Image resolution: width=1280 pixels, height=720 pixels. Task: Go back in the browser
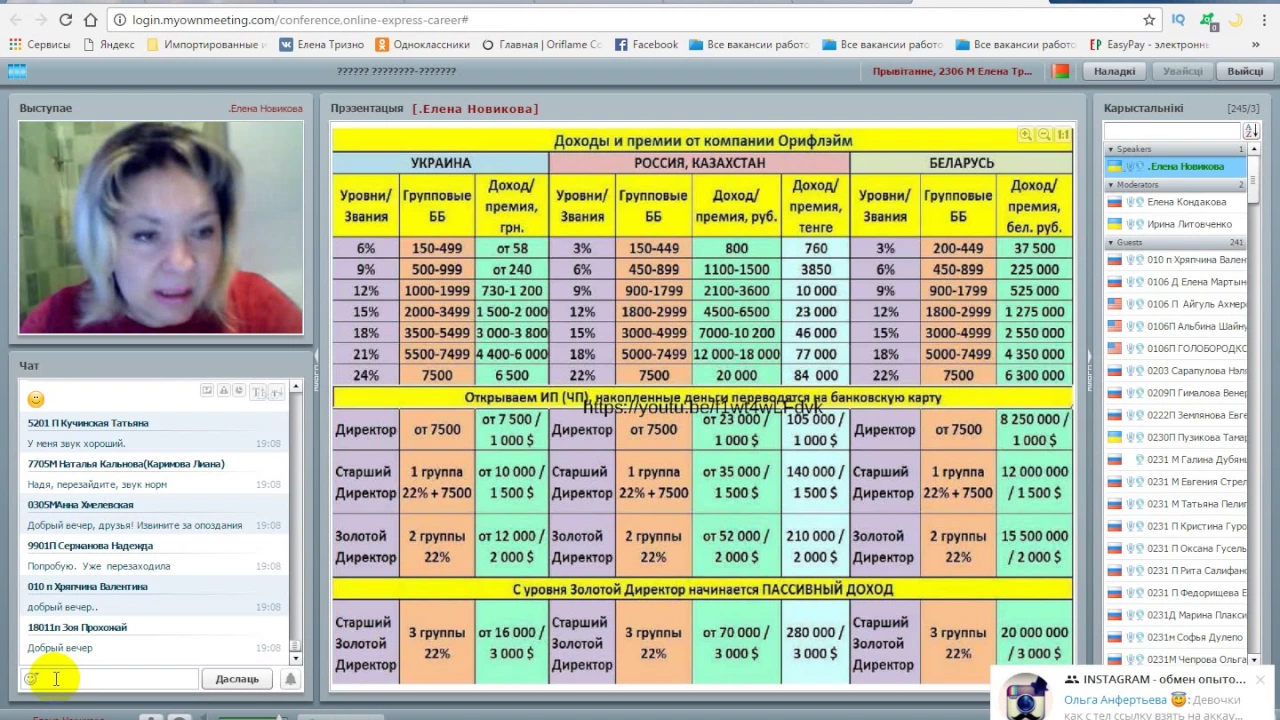pyautogui.click(x=16, y=20)
